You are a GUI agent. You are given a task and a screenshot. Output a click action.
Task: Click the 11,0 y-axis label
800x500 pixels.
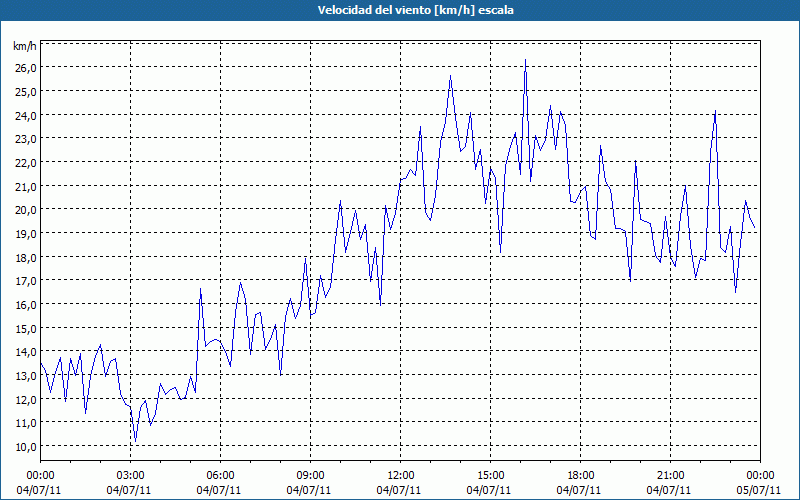click(25, 422)
